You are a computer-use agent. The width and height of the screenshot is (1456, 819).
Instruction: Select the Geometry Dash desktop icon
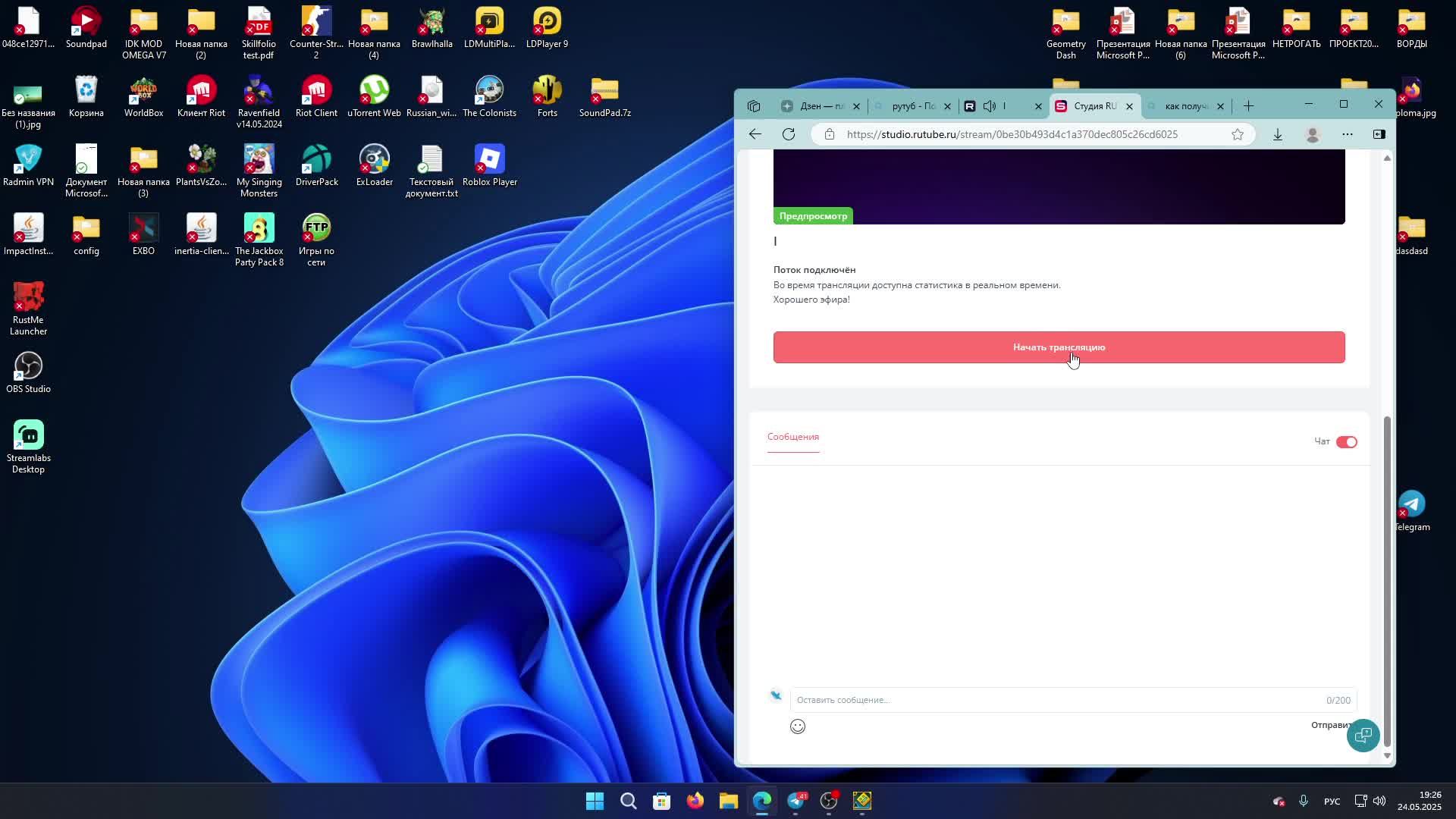1066,34
